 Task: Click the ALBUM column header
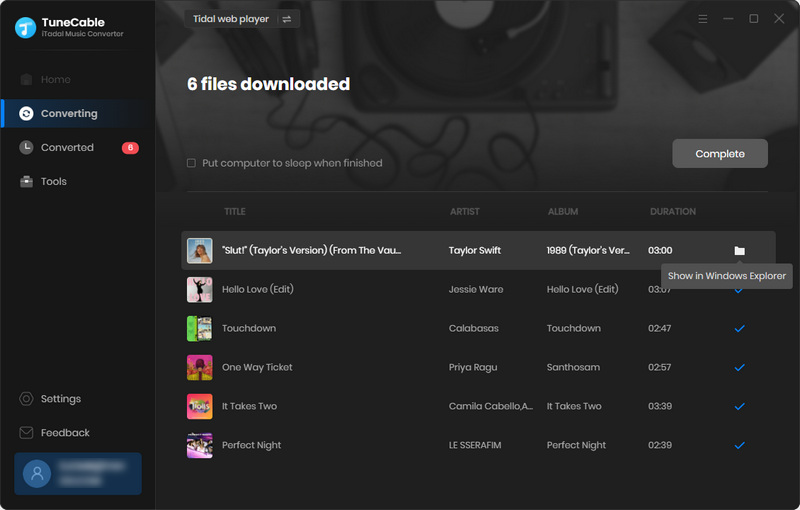click(563, 212)
